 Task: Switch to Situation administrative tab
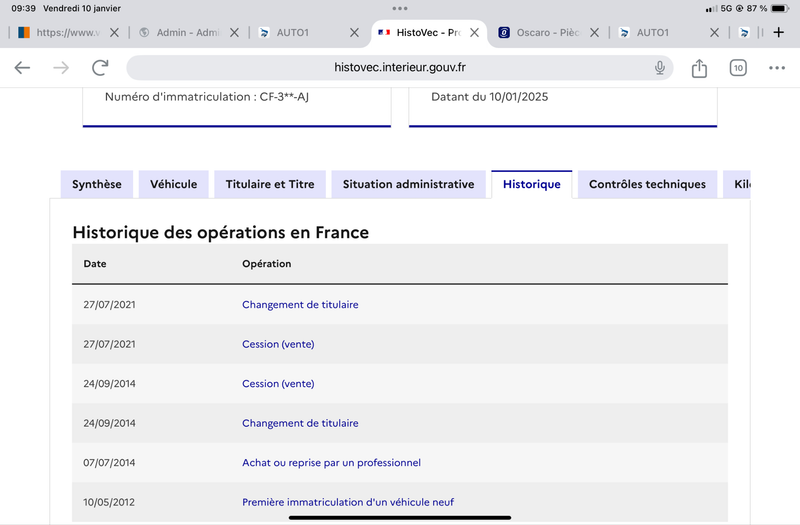coord(409,184)
